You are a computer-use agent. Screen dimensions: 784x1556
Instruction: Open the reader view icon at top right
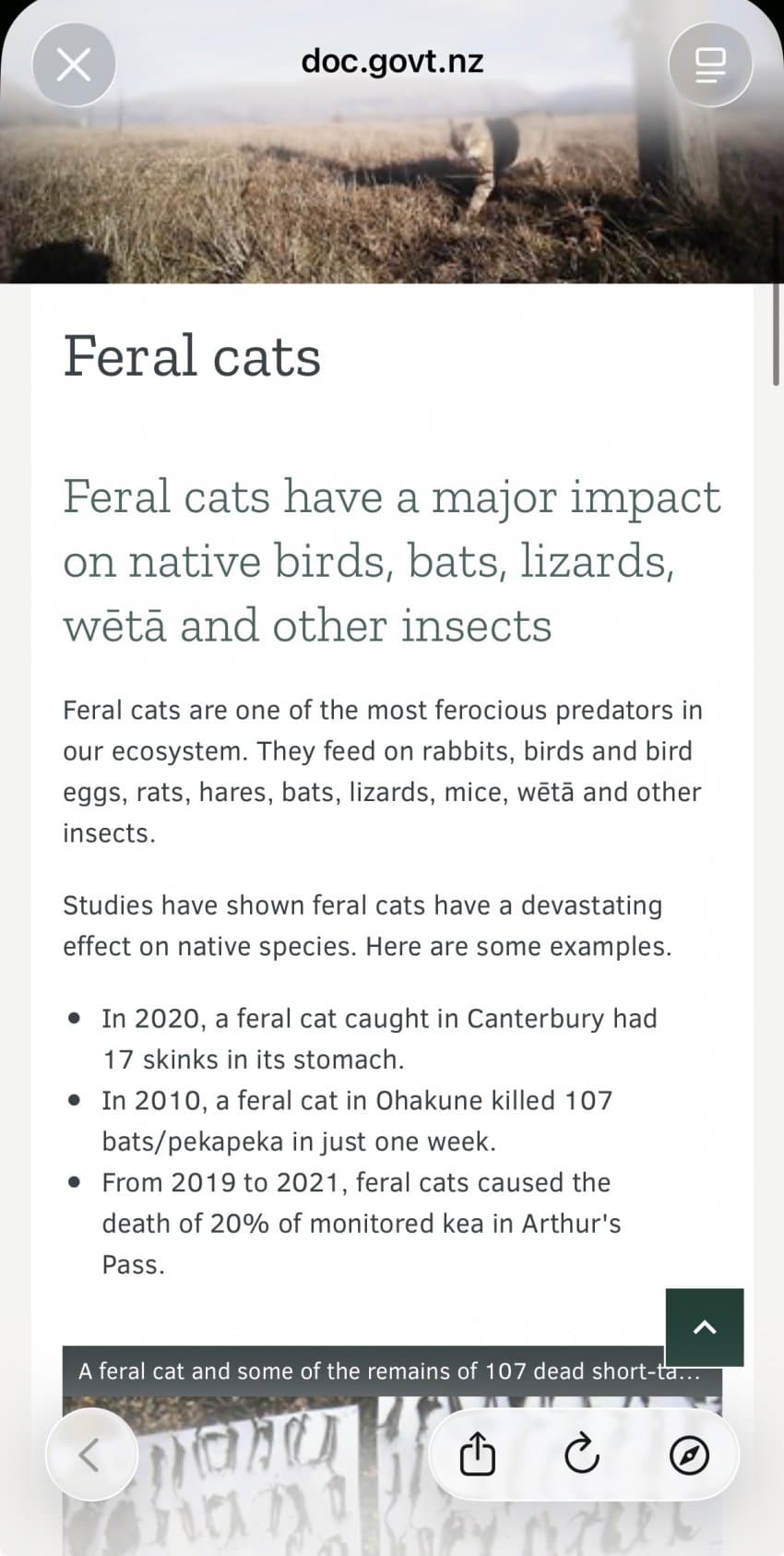pos(710,65)
